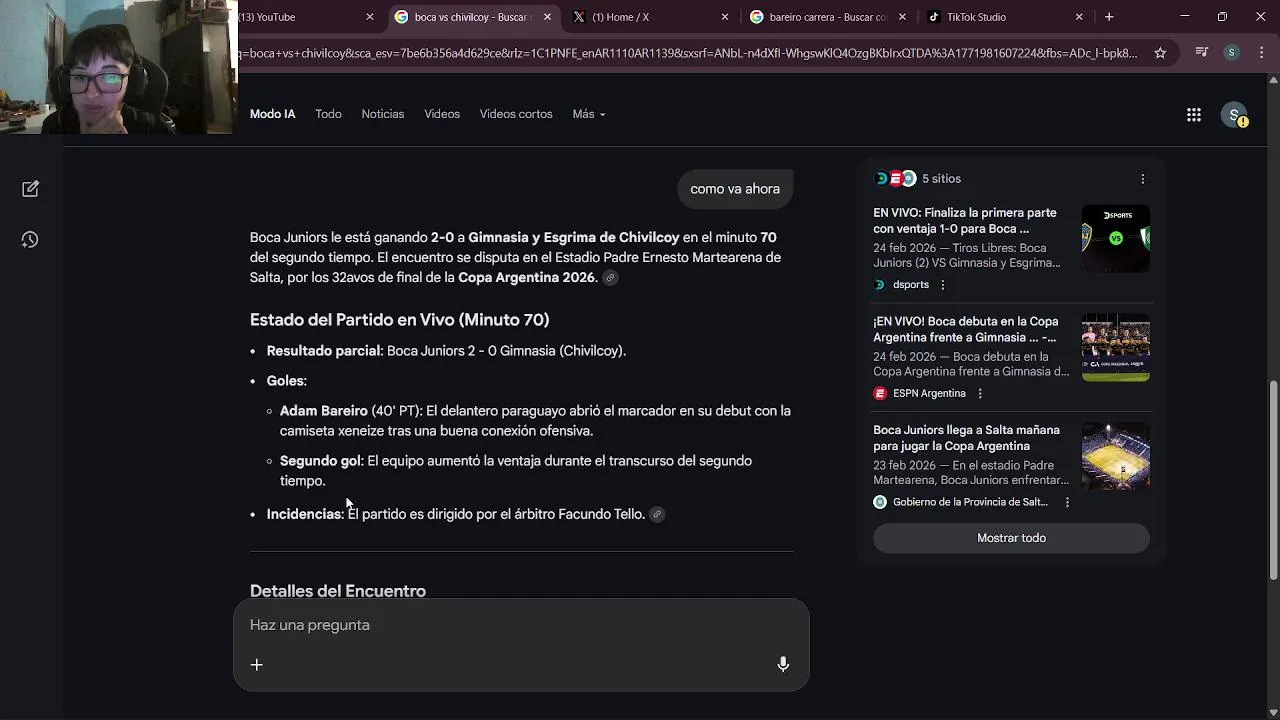Click the Haz una pregunta input field
1280x720 pixels.
pos(520,625)
